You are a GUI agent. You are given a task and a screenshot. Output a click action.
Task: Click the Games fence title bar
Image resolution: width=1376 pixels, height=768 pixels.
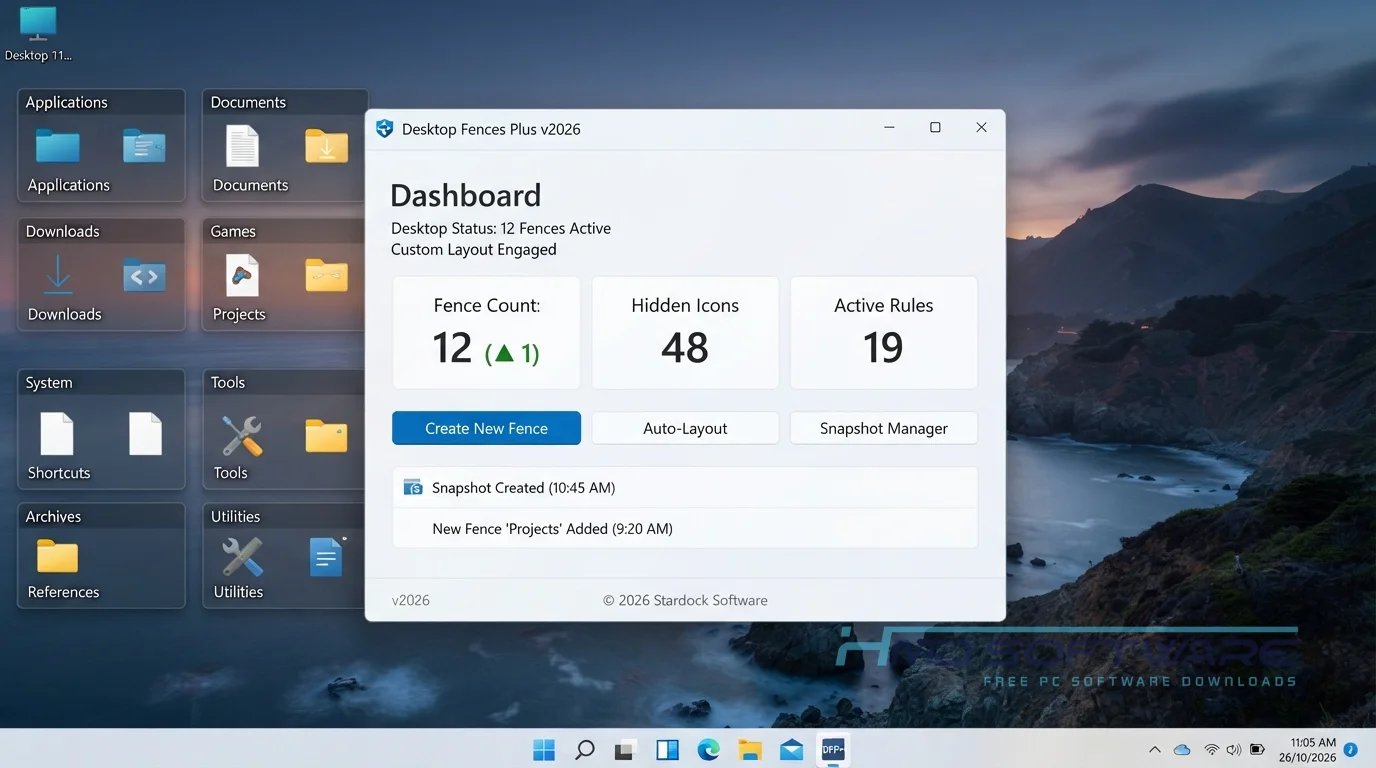[284, 231]
